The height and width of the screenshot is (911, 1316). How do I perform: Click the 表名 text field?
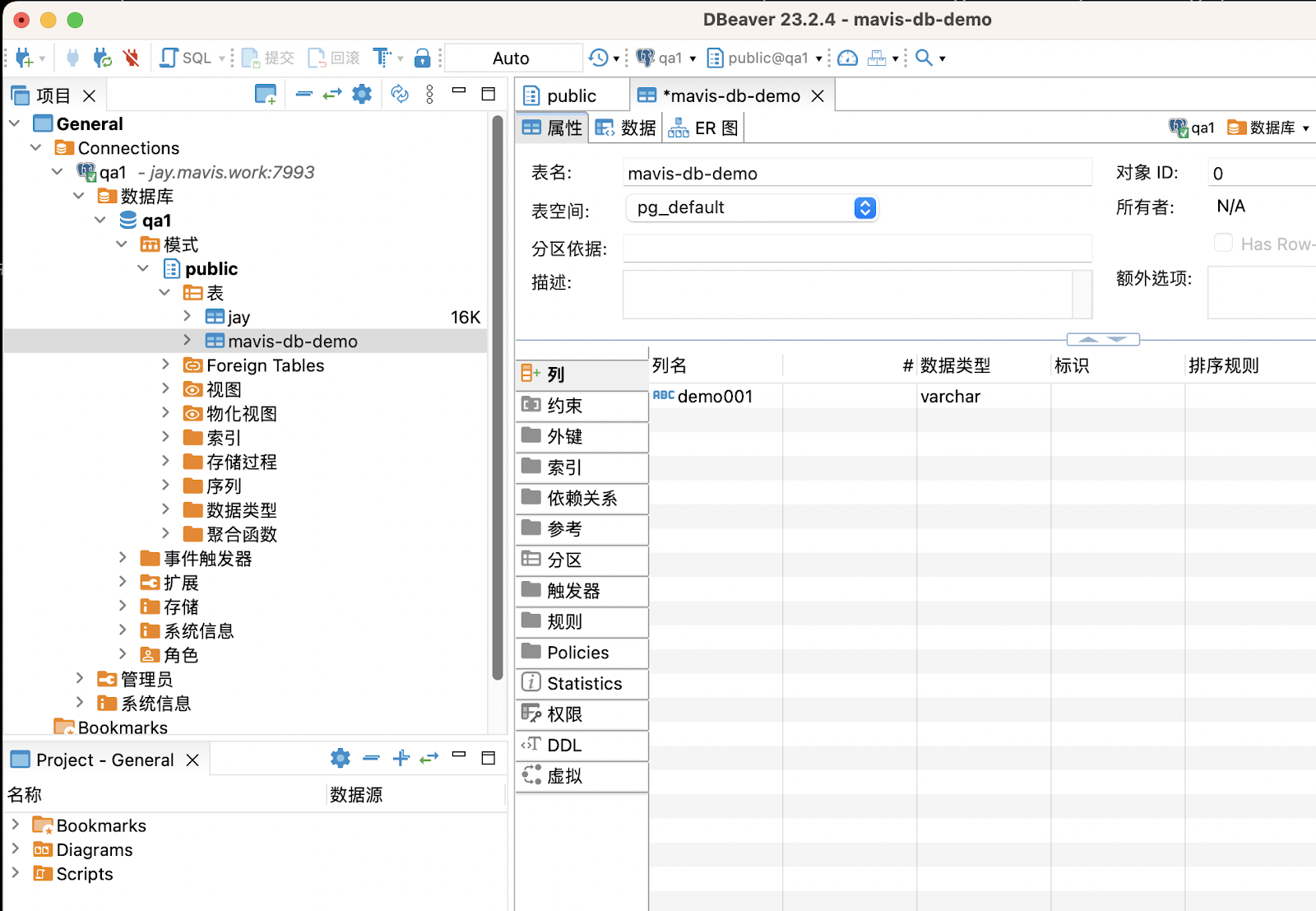click(856, 174)
